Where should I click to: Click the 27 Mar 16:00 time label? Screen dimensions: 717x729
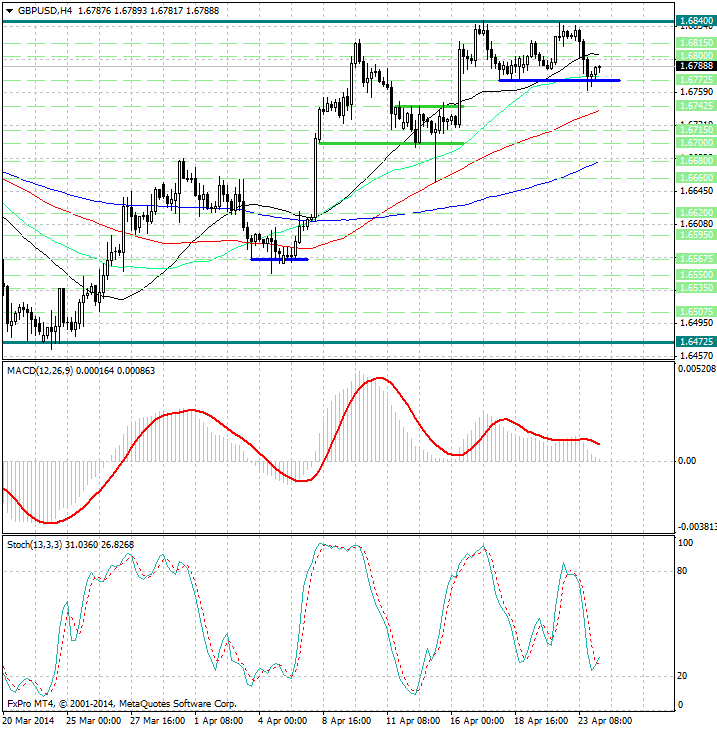[158, 721]
